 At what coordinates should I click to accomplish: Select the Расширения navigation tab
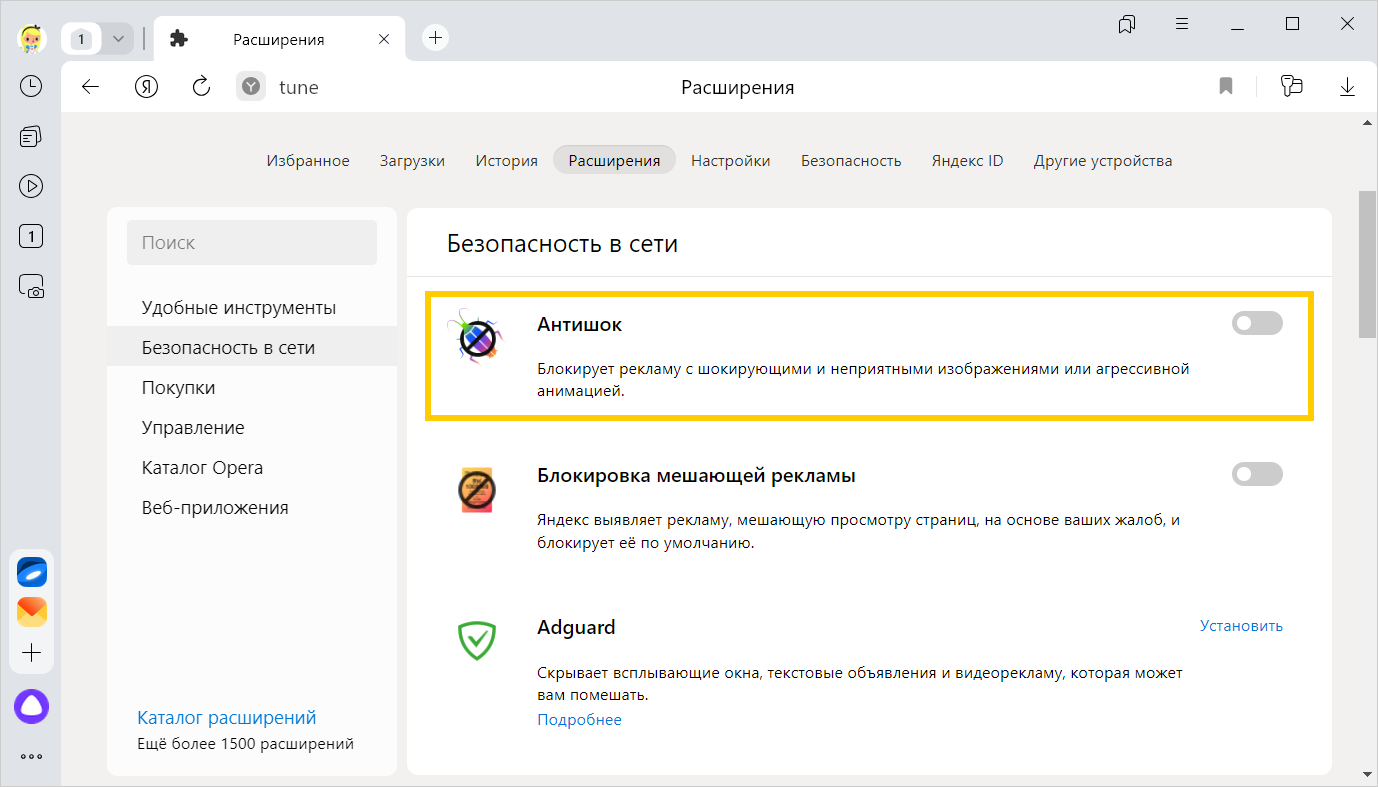(614, 160)
